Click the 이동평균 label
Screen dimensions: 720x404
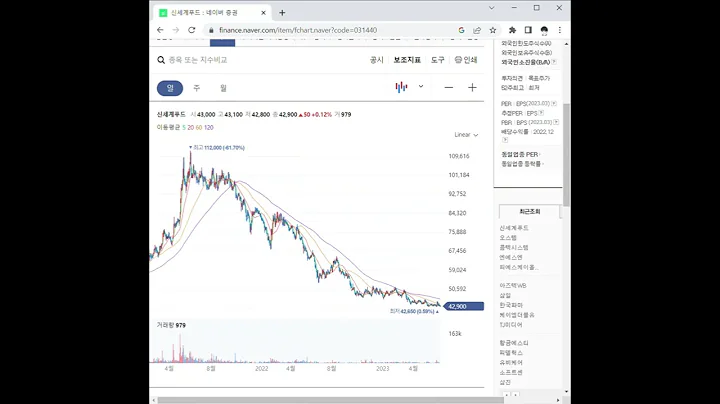[x=168, y=128]
